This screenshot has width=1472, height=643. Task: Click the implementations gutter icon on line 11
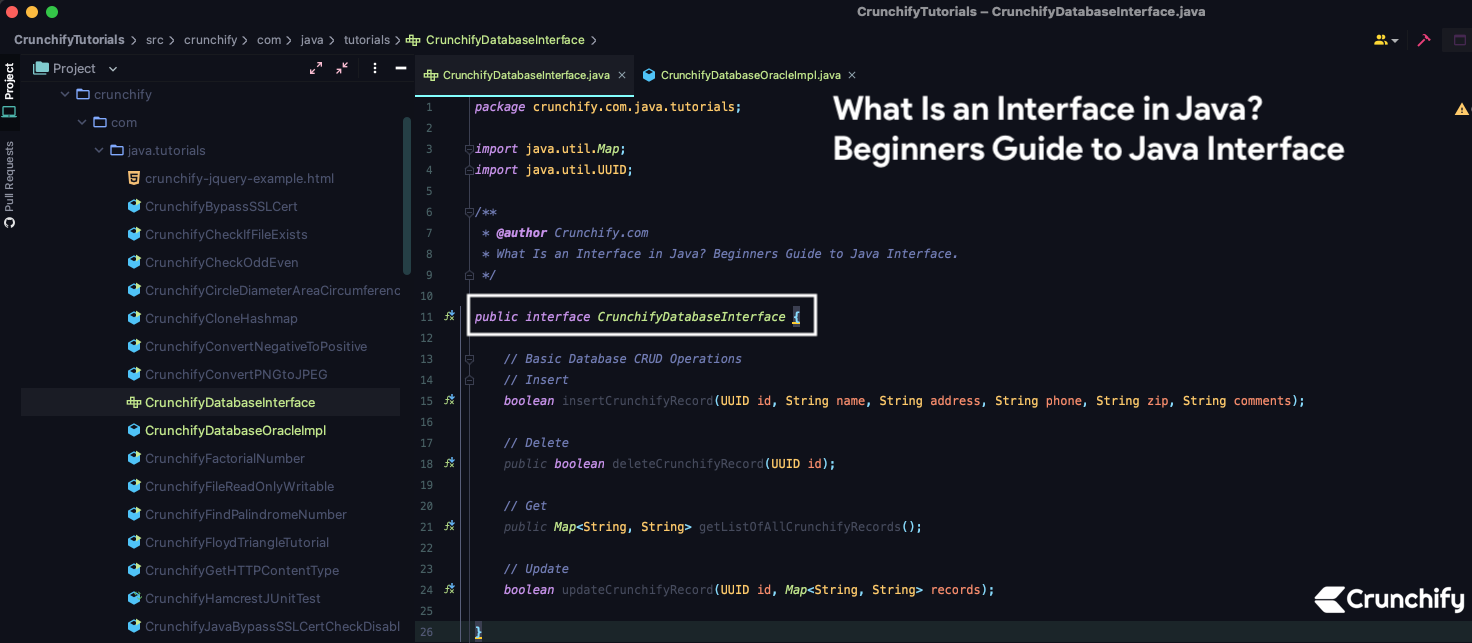[x=450, y=316]
